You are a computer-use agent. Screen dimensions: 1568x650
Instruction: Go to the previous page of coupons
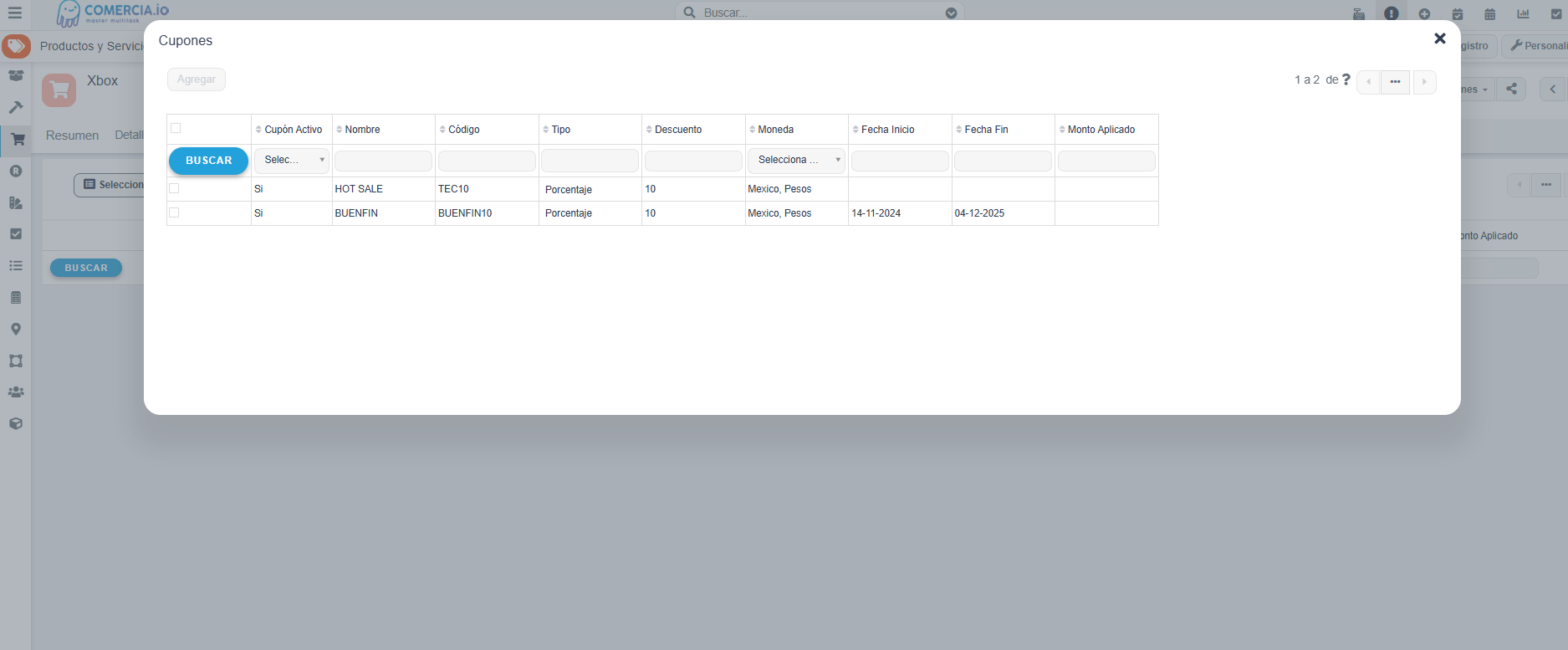[x=1368, y=82]
